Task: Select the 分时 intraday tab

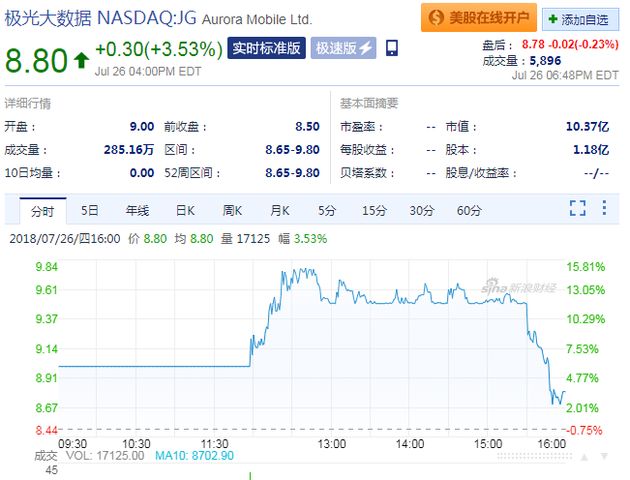Action: [x=42, y=211]
